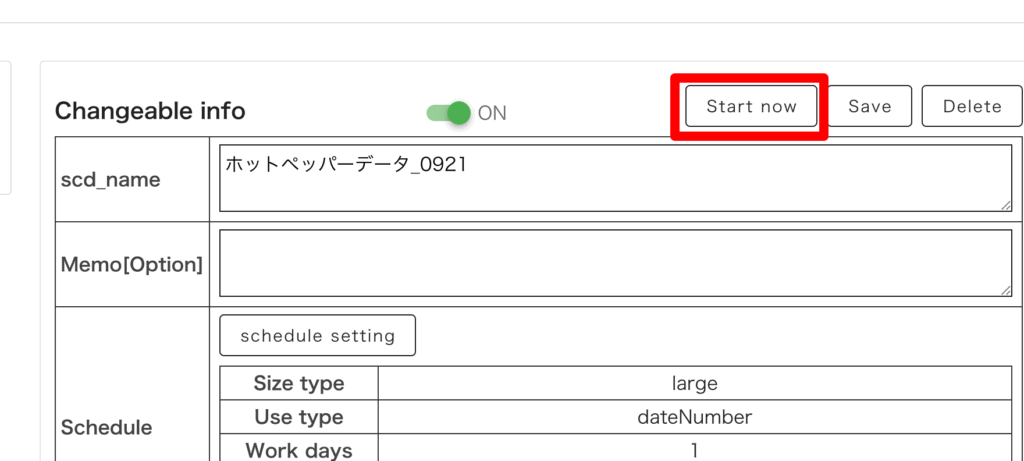The width and height of the screenshot is (1024, 461).
Task: Select the "dateNumber" Use type value
Action: (694, 417)
